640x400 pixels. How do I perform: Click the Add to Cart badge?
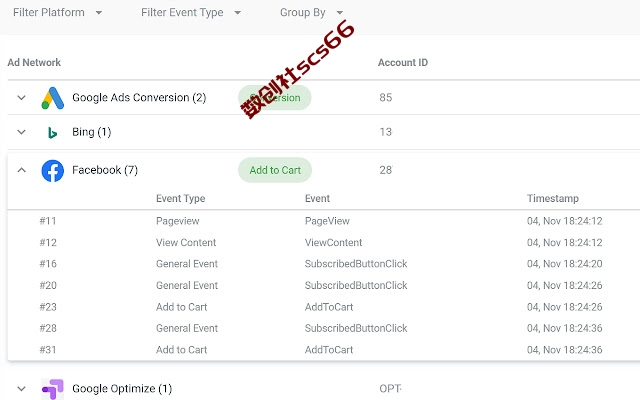(275, 170)
